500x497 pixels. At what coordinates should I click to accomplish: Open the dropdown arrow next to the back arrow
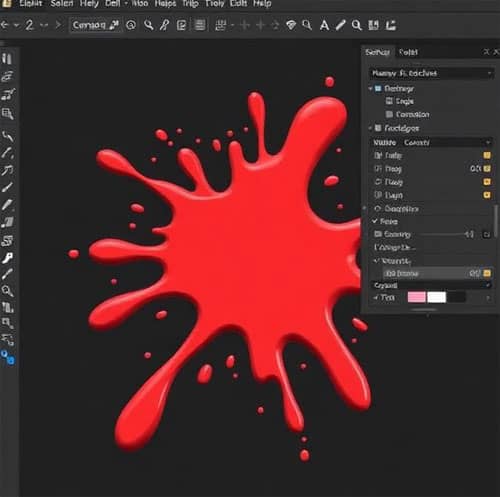point(16,25)
